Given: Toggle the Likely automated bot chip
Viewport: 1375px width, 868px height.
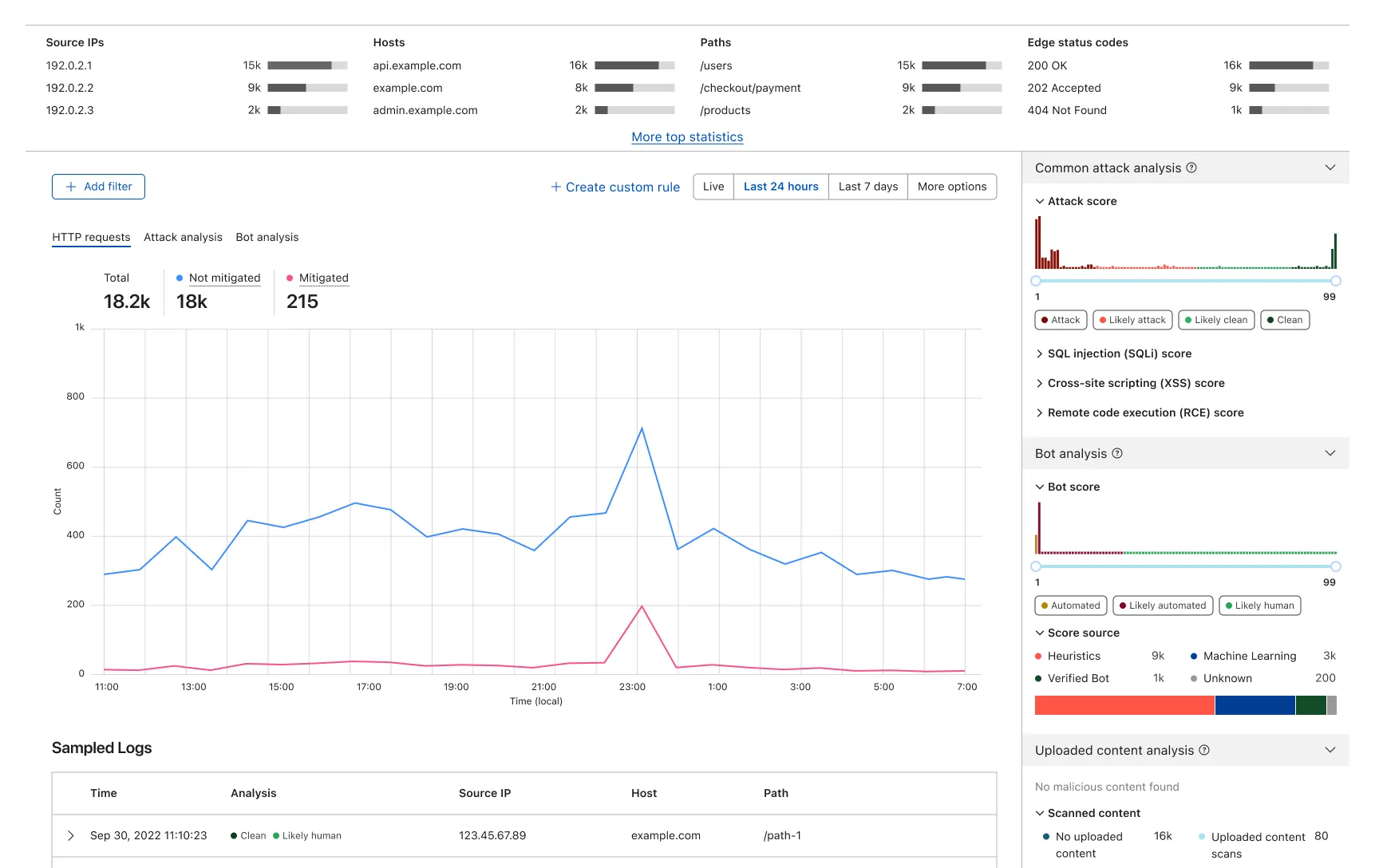Looking at the screenshot, I should pos(1162,606).
